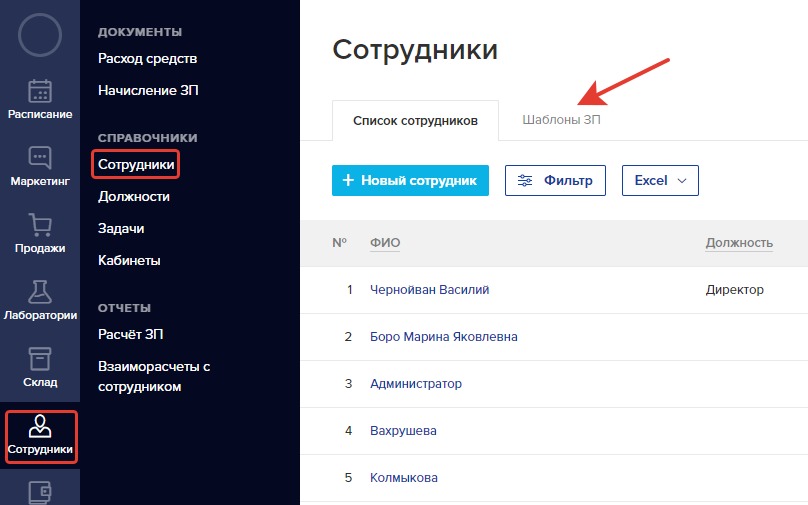This screenshot has width=808, height=505.
Task: Open Начисление ЗП document
Action: pyautogui.click(x=148, y=91)
